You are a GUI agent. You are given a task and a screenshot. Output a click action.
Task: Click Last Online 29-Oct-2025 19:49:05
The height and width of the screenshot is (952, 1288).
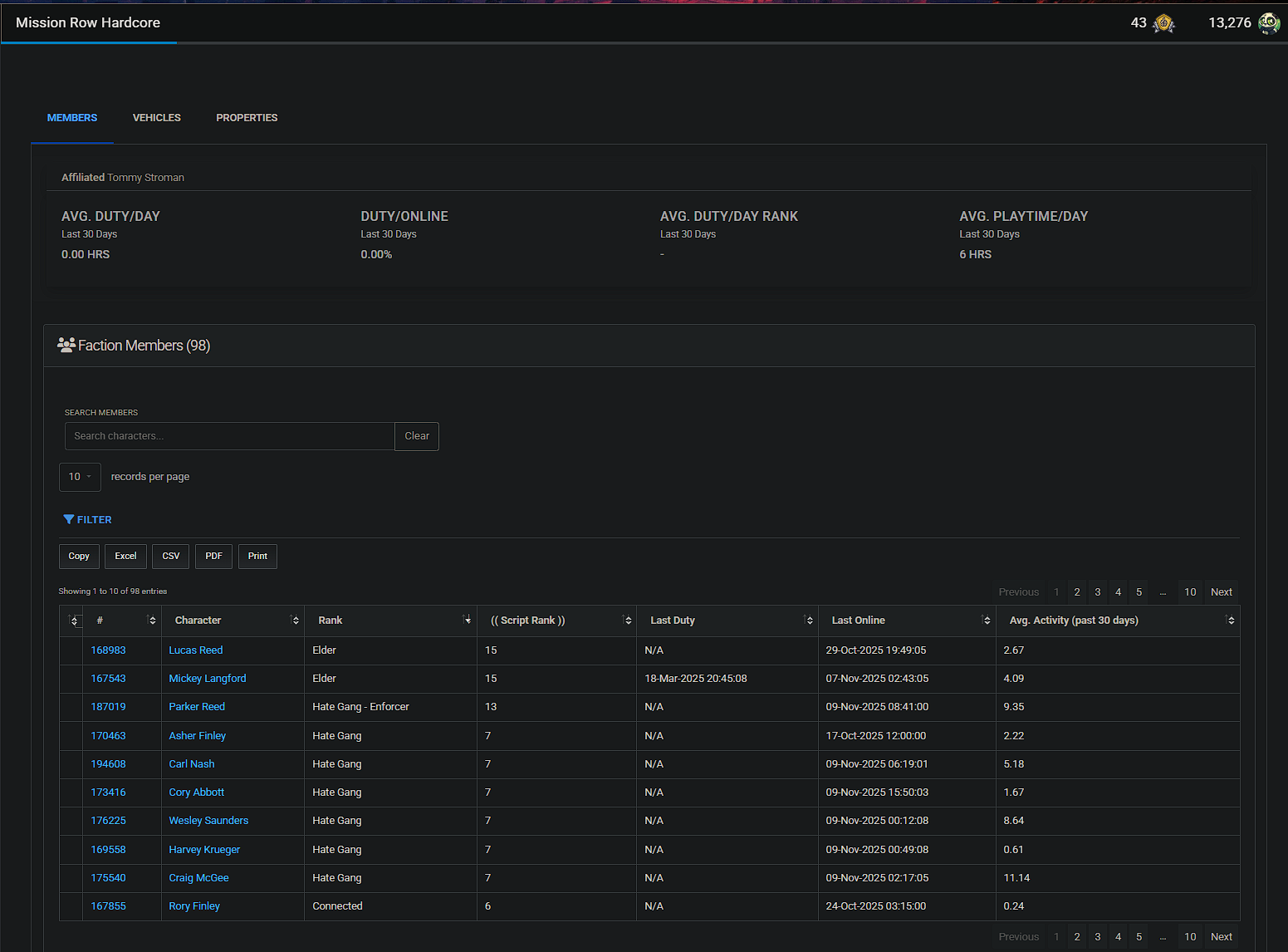click(876, 650)
